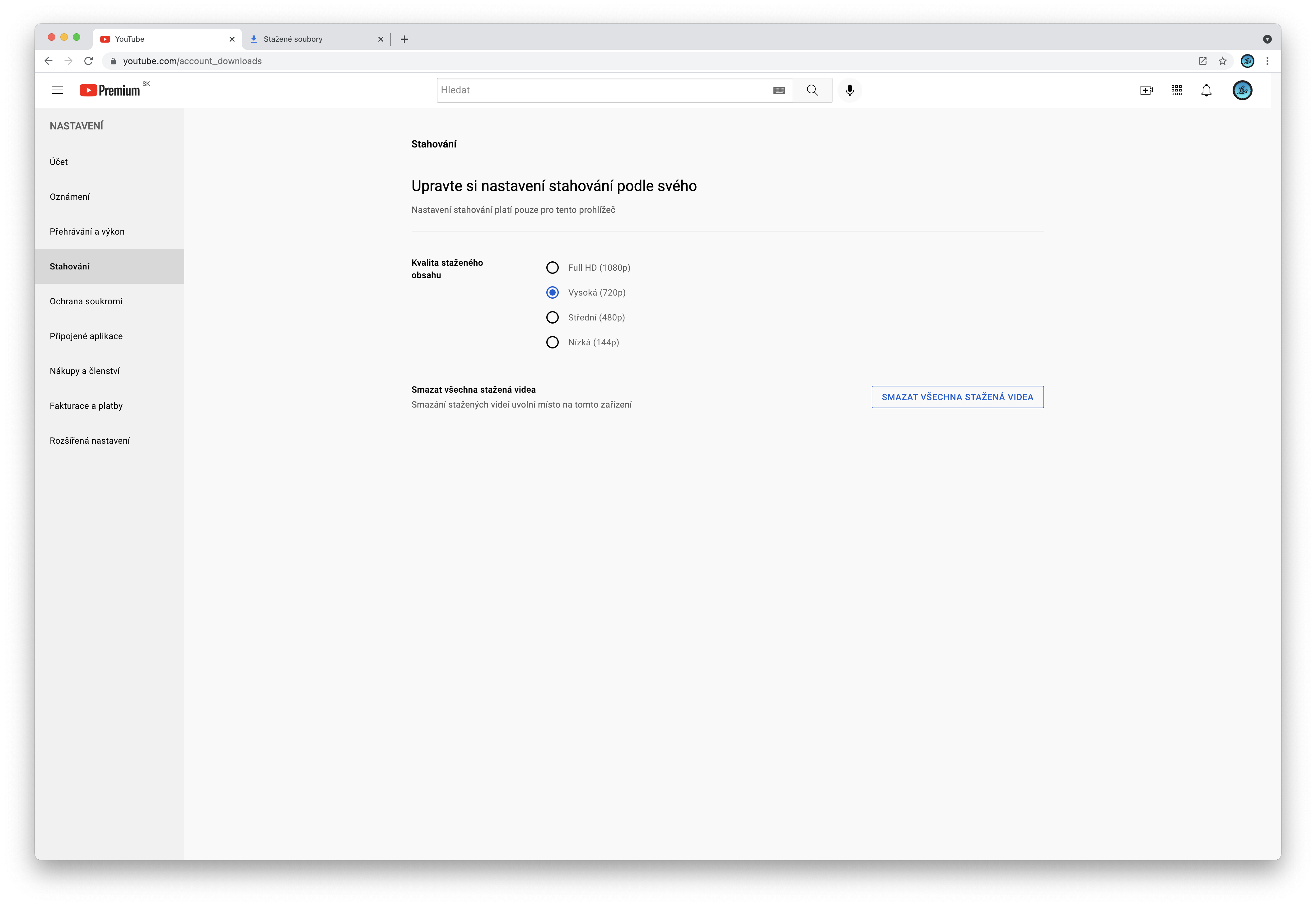The height and width of the screenshot is (906, 1316).
Task: Start voice search with the microphone
Action: pyautogui.click(x=849, y=90)
